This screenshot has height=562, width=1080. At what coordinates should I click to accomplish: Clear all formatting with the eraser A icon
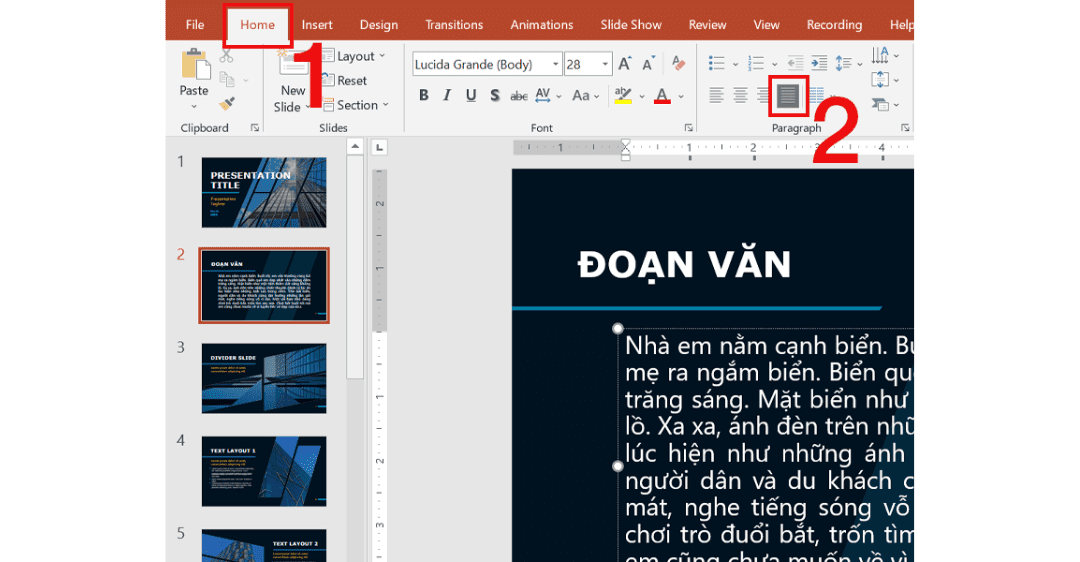pyautogui.click(x=678, y=63)
